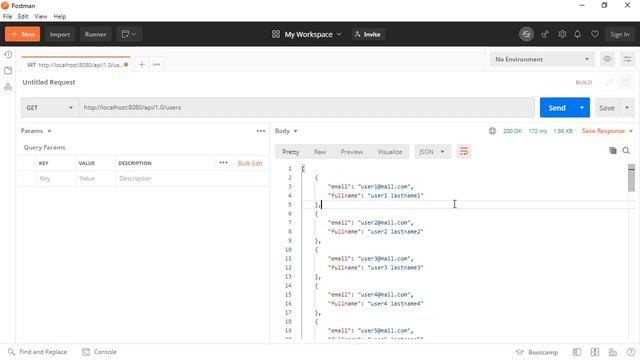Open the Console panel
This screenshot has height=360, width=640.
tap(100, 352)
